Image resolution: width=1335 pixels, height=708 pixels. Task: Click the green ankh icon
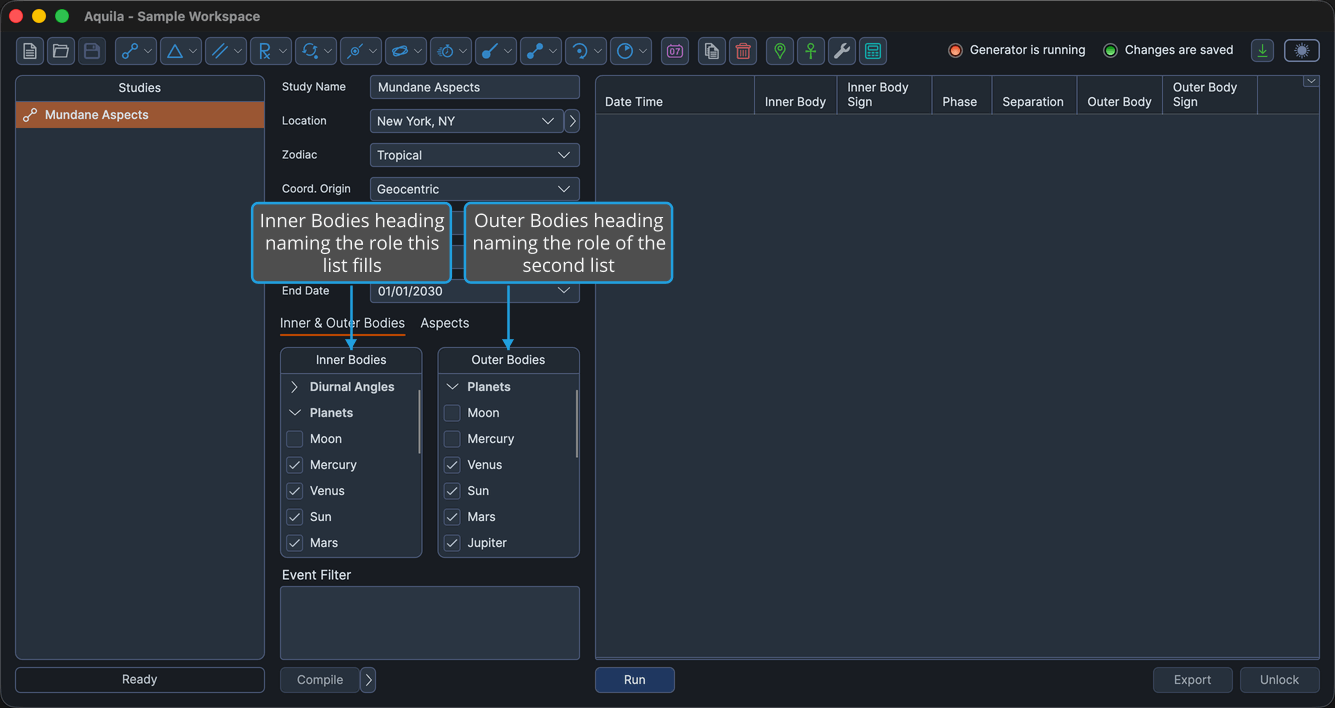811,51
